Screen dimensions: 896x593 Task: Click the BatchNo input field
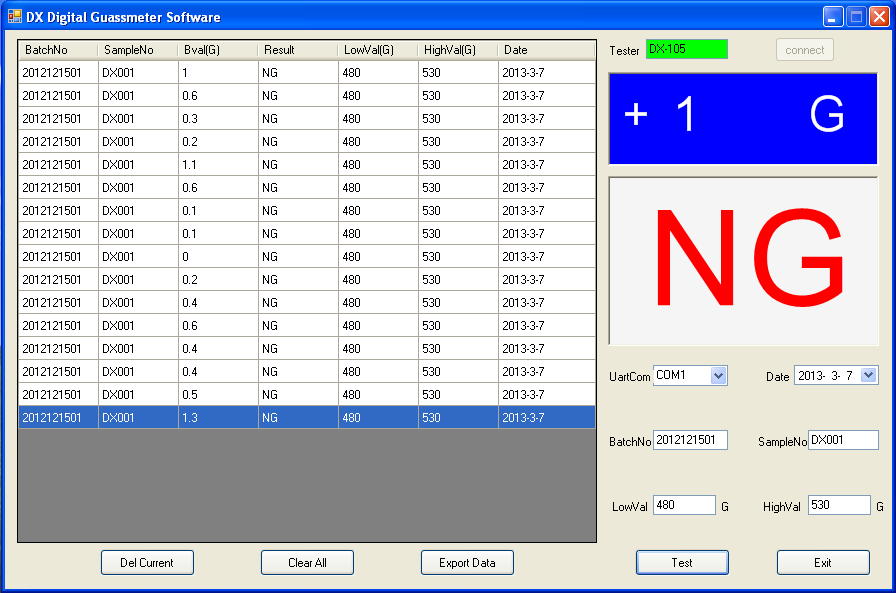click(x=690, y=440)
